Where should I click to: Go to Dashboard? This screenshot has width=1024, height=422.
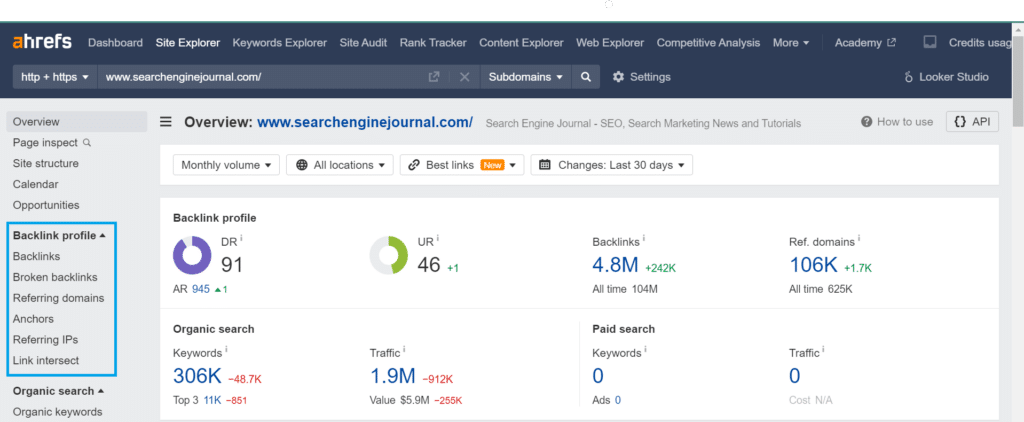click(115, 42)
